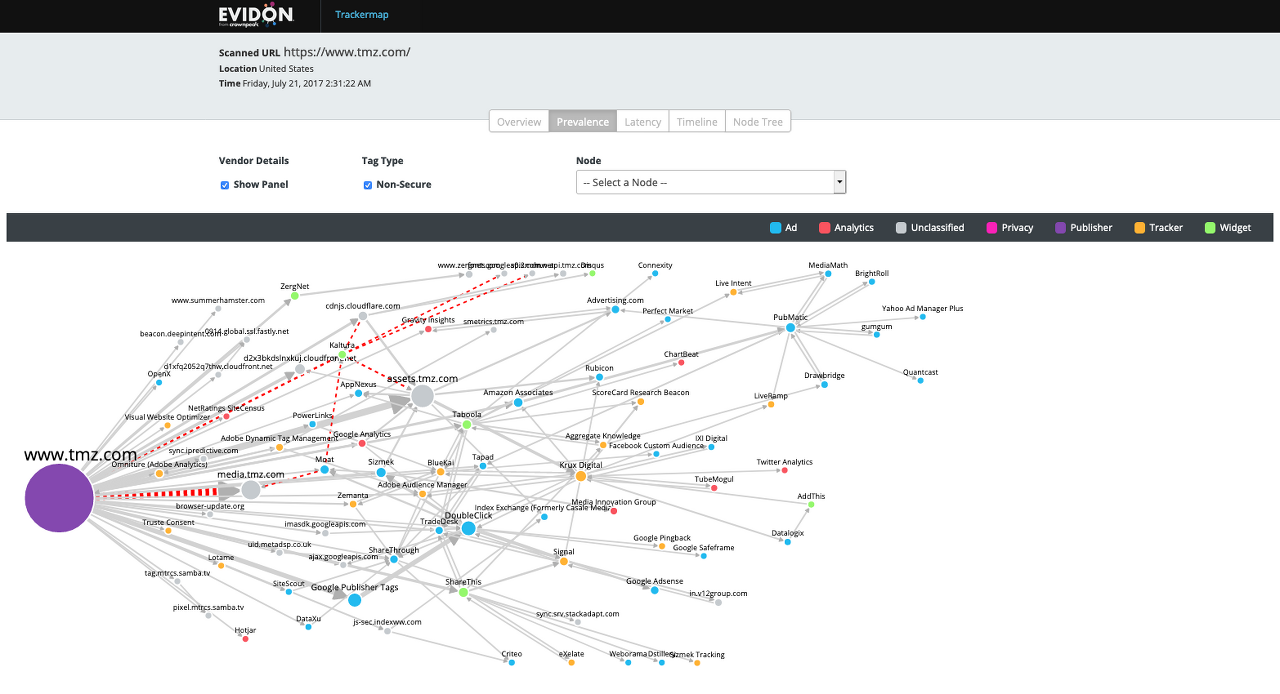Click the Taboola widget node
Image resolution: width=1280 pixels, height=694 pixels.
point(466,425)
